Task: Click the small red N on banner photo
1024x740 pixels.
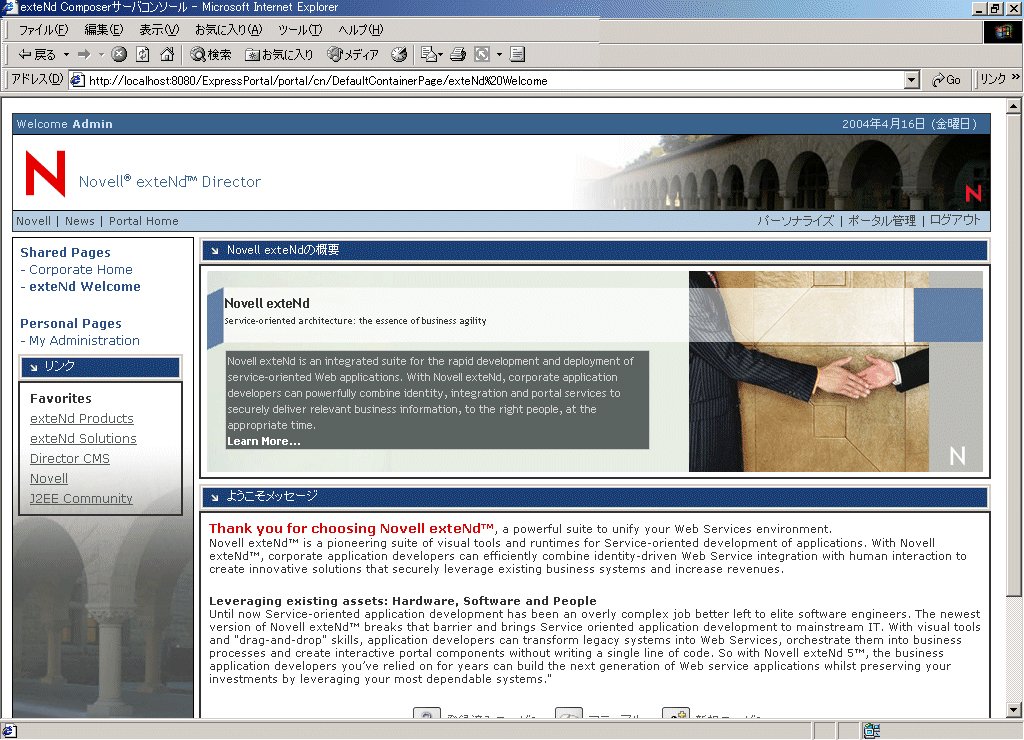Action: click(973, 193)
